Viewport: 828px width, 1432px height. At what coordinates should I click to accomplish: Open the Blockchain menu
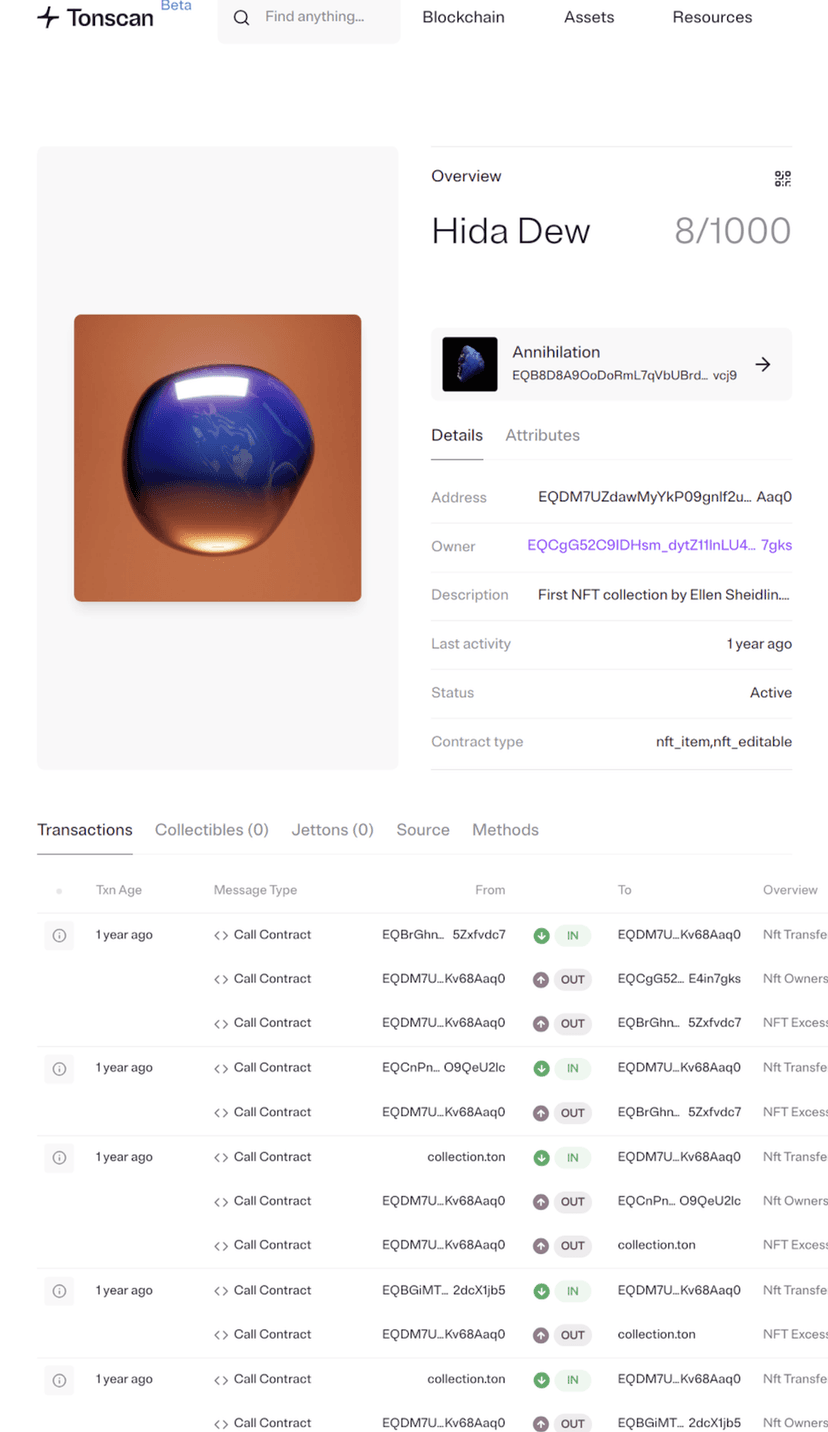tap(463, 17)
